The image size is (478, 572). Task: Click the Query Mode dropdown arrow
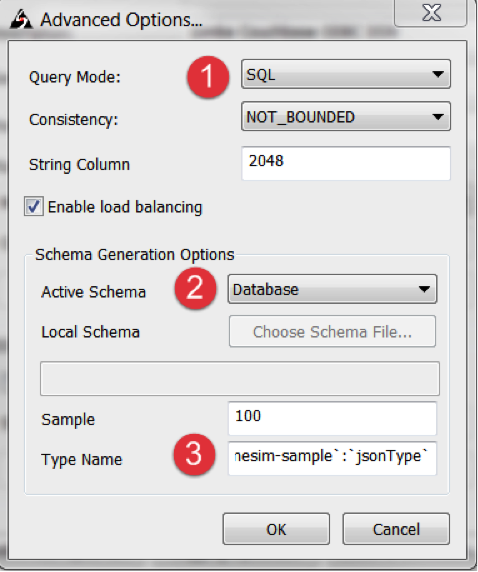[x=437, y=74]
